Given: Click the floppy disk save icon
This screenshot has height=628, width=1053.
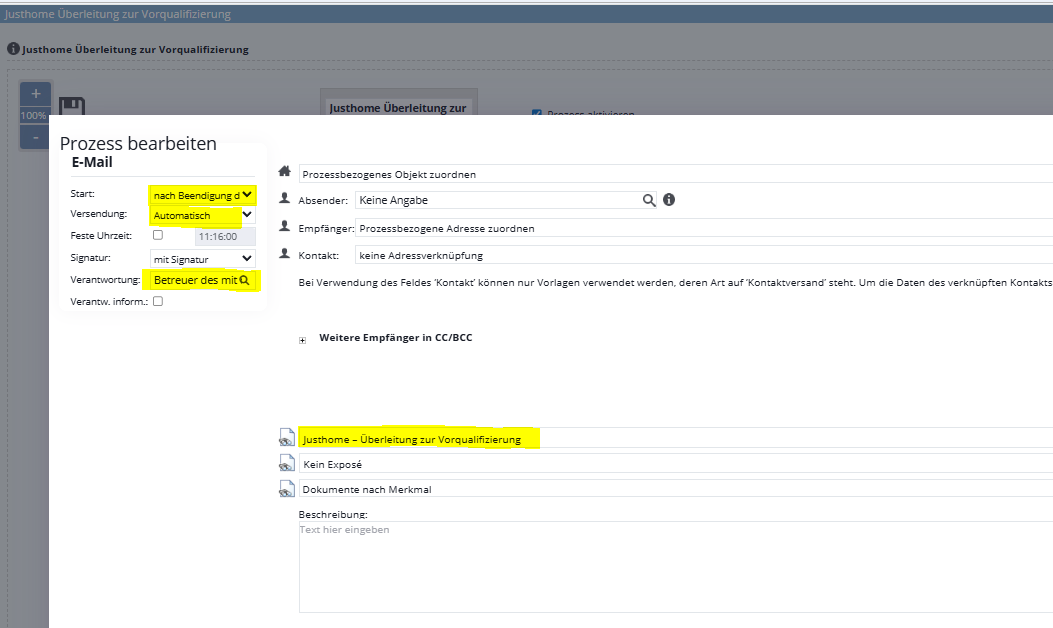Looking at the screenshot, I should 71,109.
